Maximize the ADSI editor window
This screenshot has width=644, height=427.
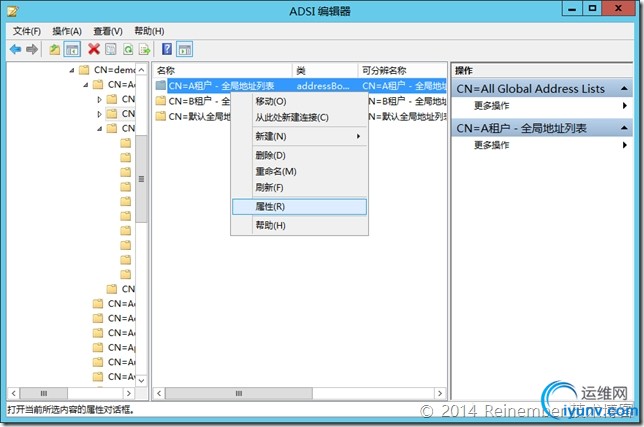tap(592, 9)
